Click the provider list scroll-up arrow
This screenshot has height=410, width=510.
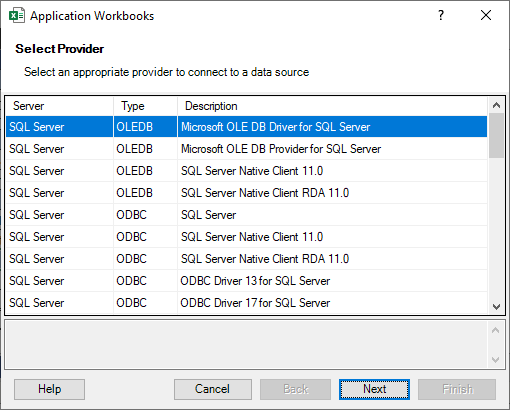point(496,106)
